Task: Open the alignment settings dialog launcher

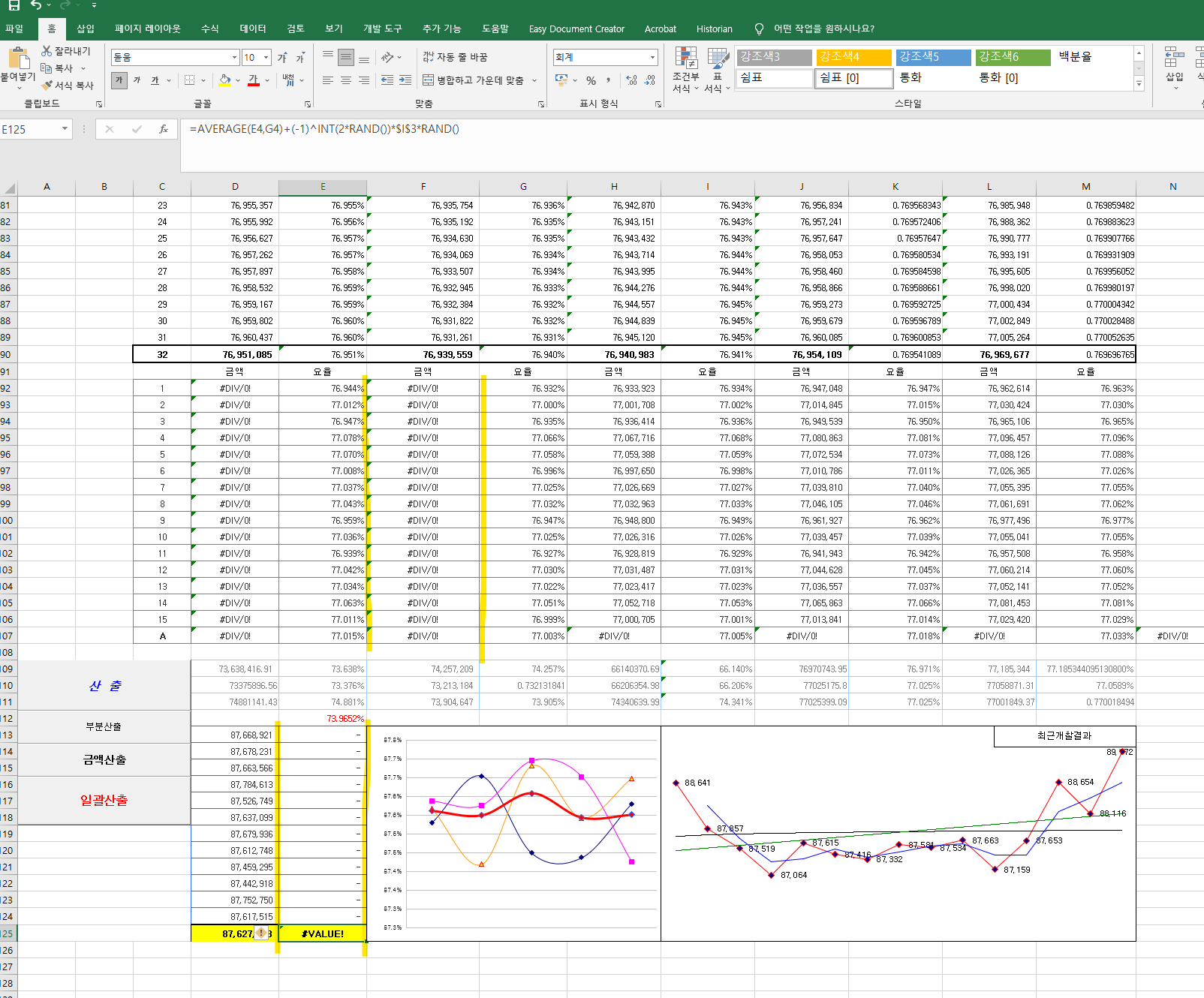Action: tap(541, 104)
